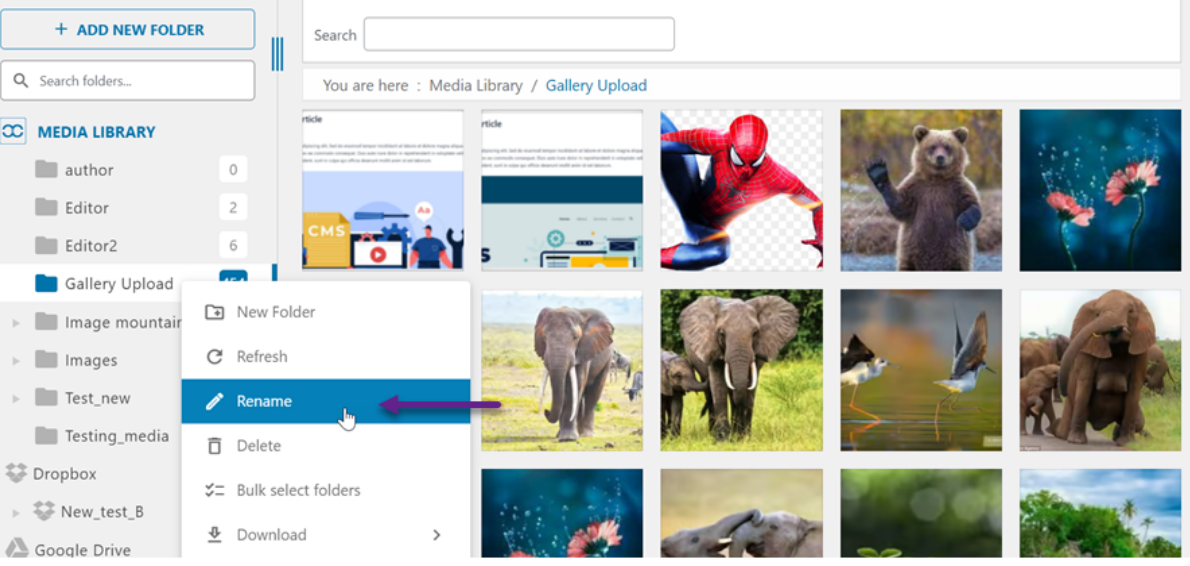Open the Download submenu chevron
The height and width of the screenshot is (566, 1190).
(x=436, y=535)
